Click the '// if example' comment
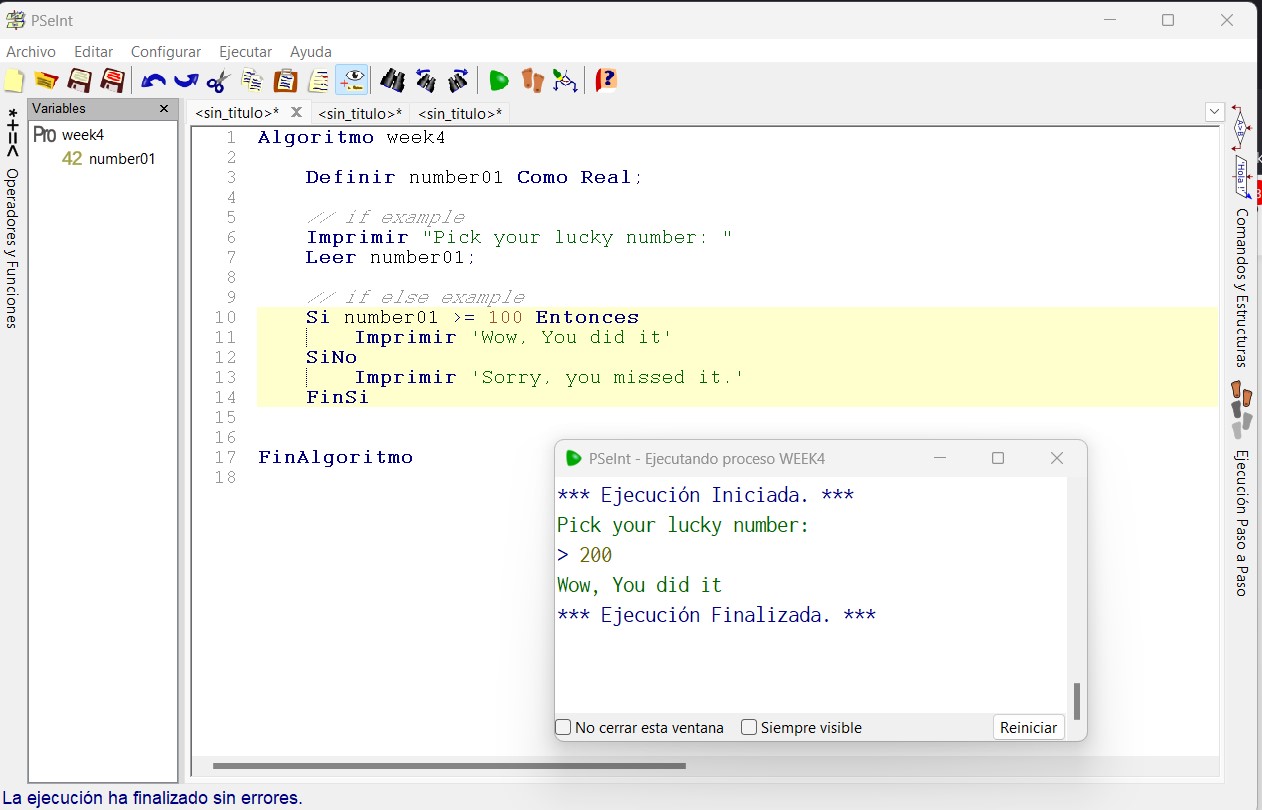The width and height of the screenshot is (1262, 810). point(385,217)
